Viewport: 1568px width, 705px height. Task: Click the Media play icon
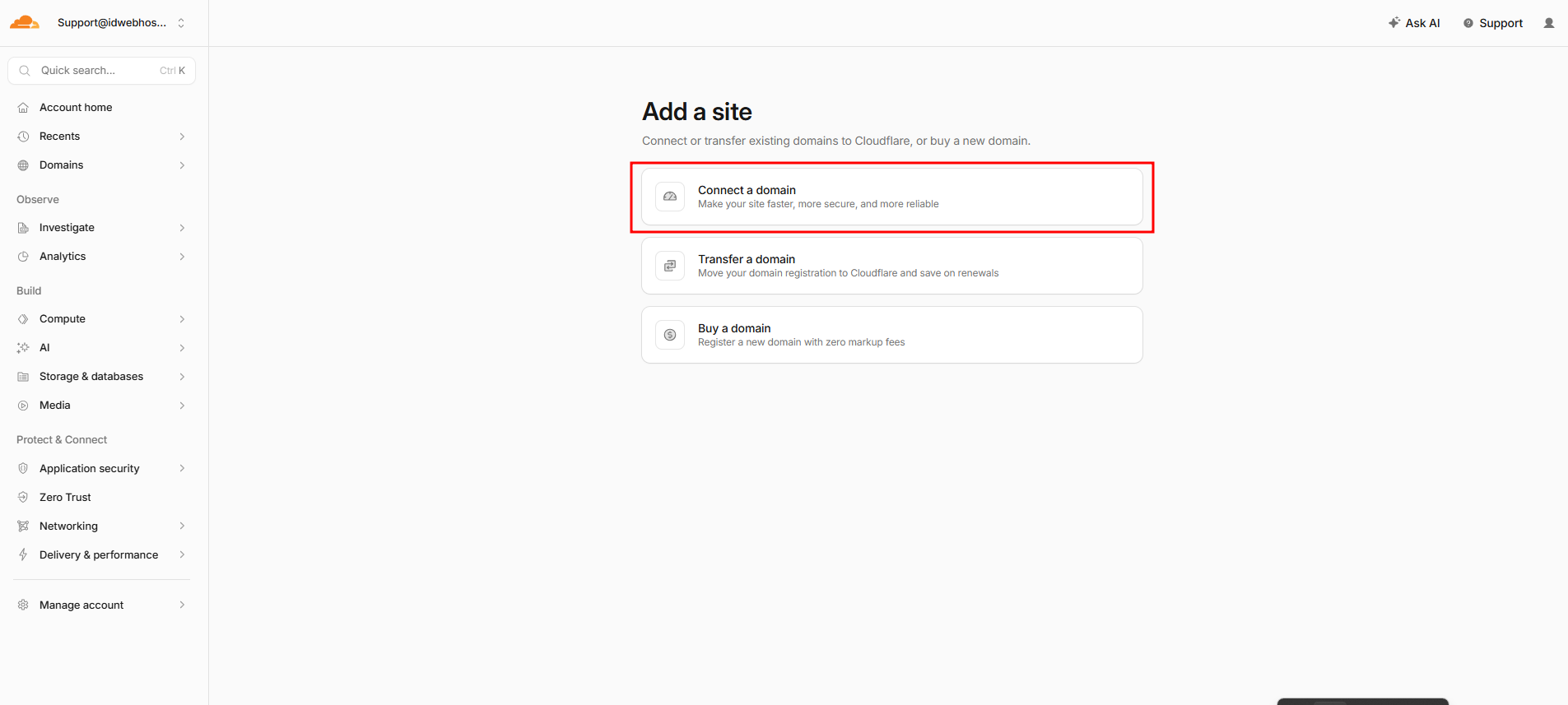23,406
